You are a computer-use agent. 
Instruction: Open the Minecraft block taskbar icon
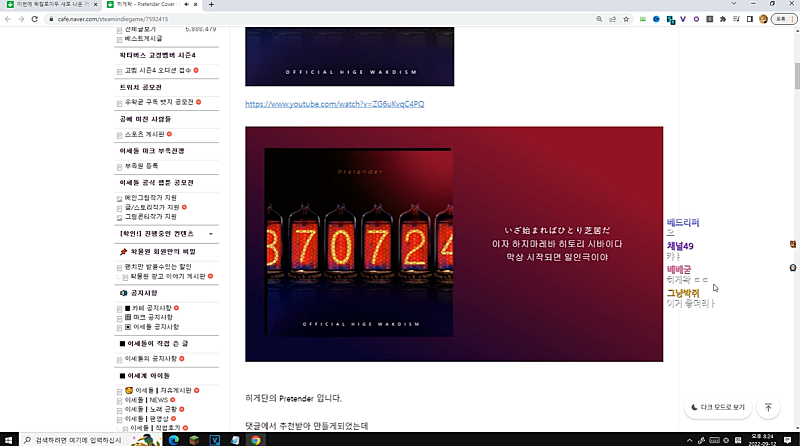pyautogui.click(x=194, y=440)
